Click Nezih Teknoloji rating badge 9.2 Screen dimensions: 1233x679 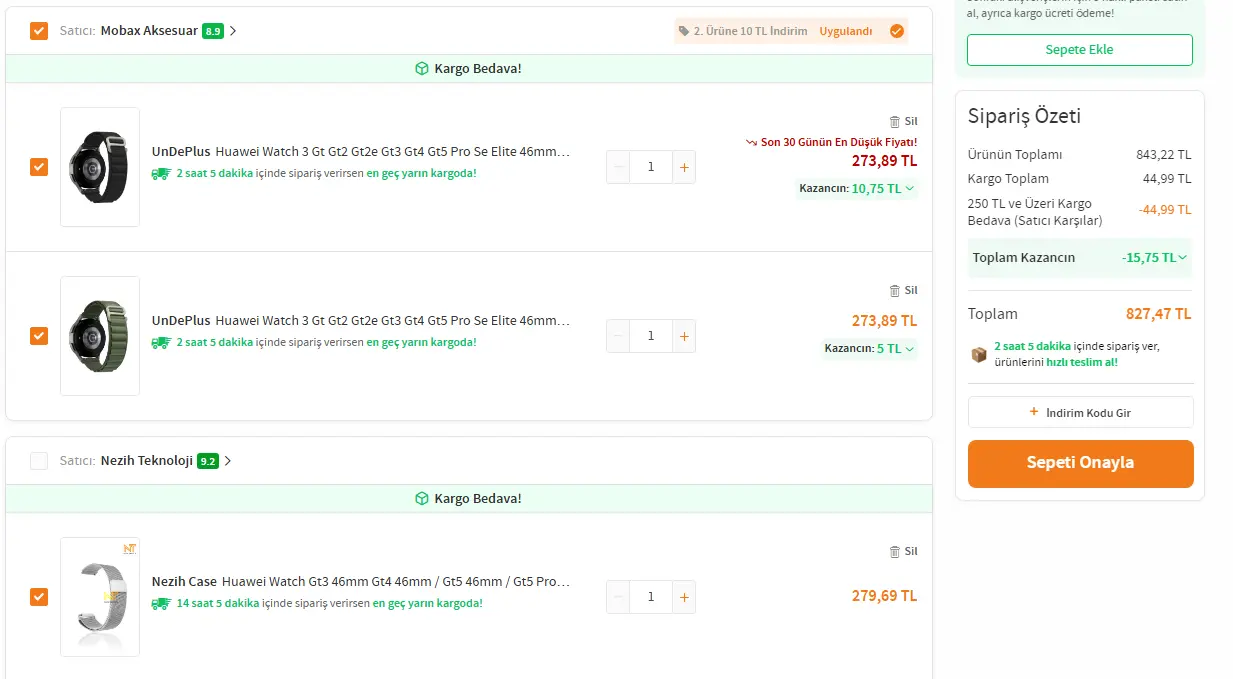(208, 461)
